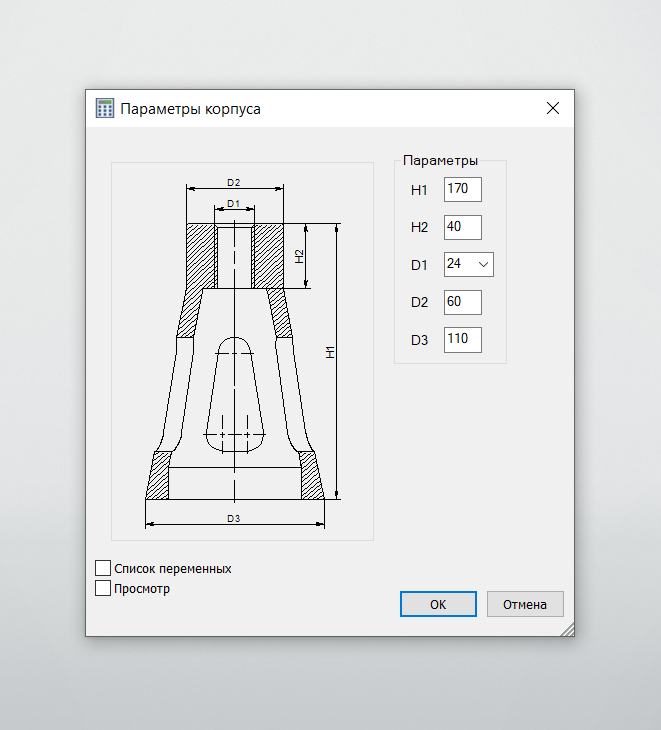Click the H2 parameter label
This screenshot has height=730, width=661.
tap(419, 228)
